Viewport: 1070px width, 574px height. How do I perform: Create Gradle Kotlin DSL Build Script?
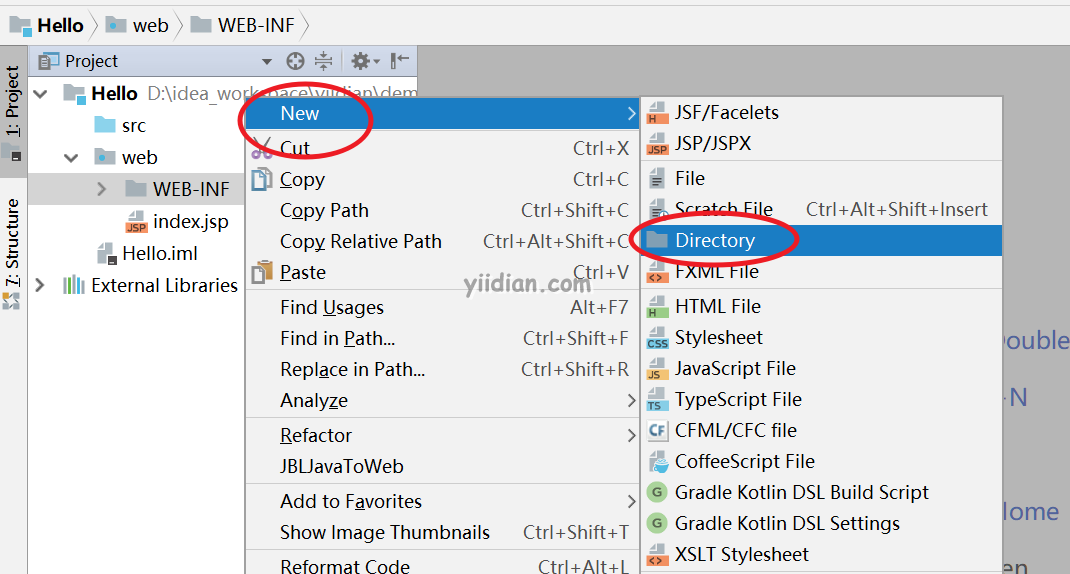pos(822,493)
